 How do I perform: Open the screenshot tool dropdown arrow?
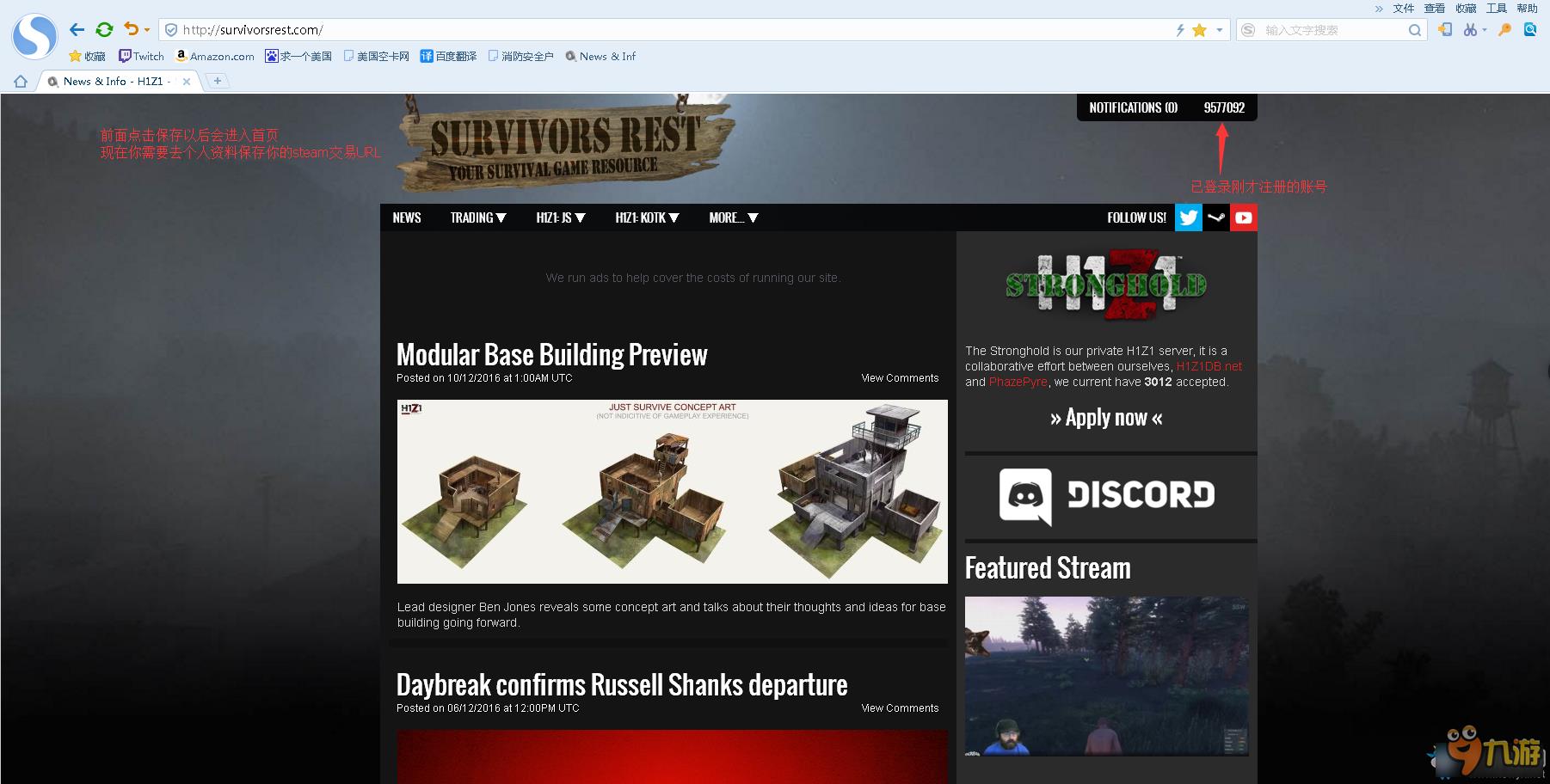tap(1485, 30)
